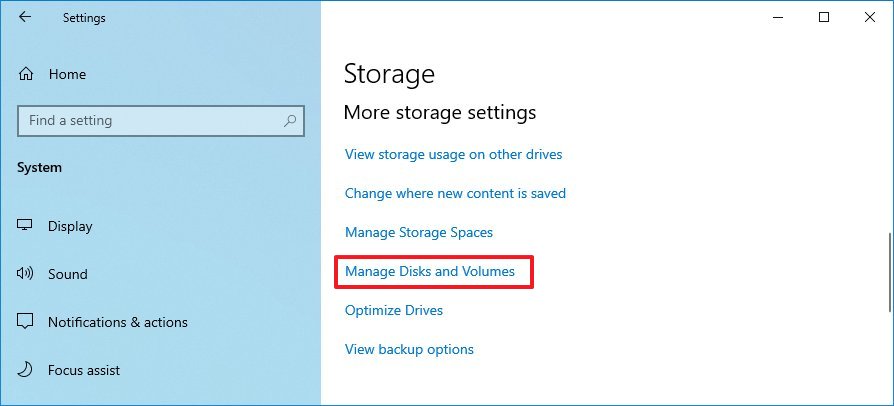Open View storage usage on other drives
894x406 pixels.
pos(453,155)
